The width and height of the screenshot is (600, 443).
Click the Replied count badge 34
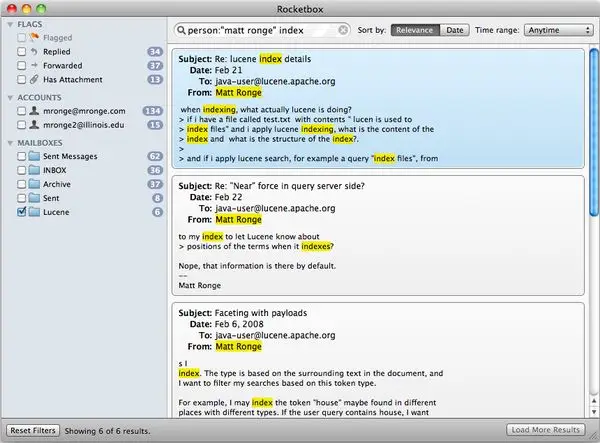(x=155, y=52)
